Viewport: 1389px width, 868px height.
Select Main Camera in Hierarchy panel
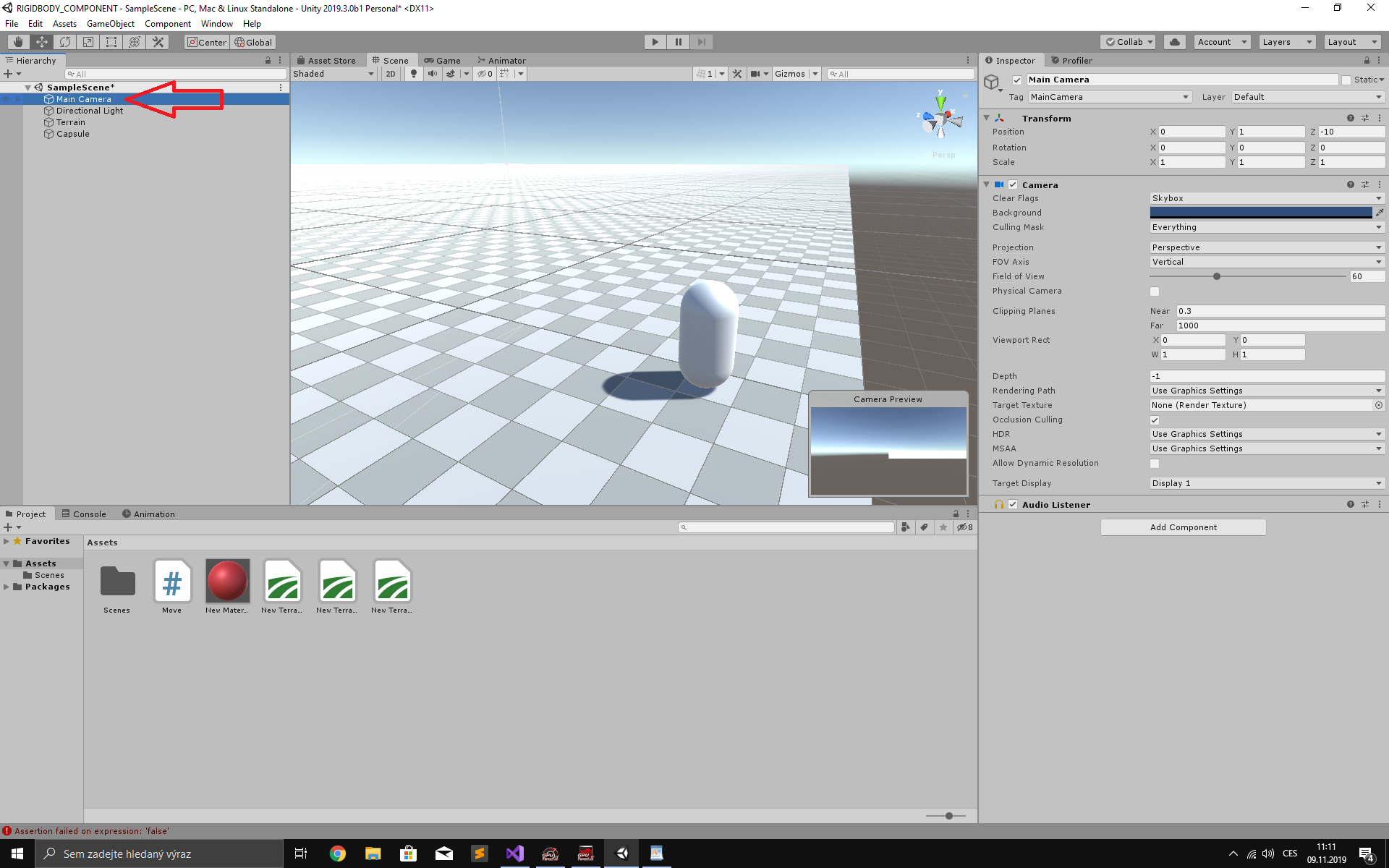coord(84,98)
